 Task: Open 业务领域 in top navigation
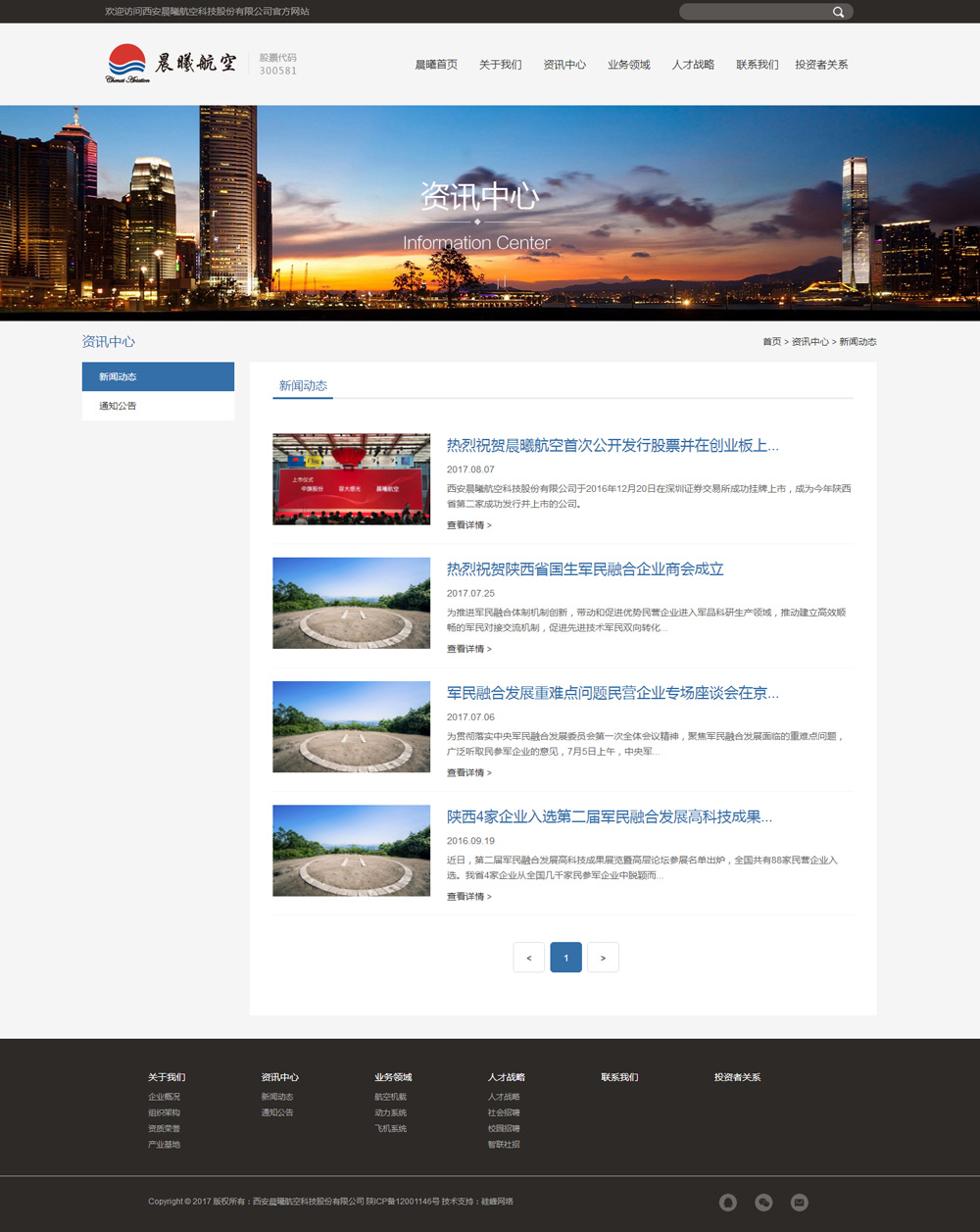[628, 65]
